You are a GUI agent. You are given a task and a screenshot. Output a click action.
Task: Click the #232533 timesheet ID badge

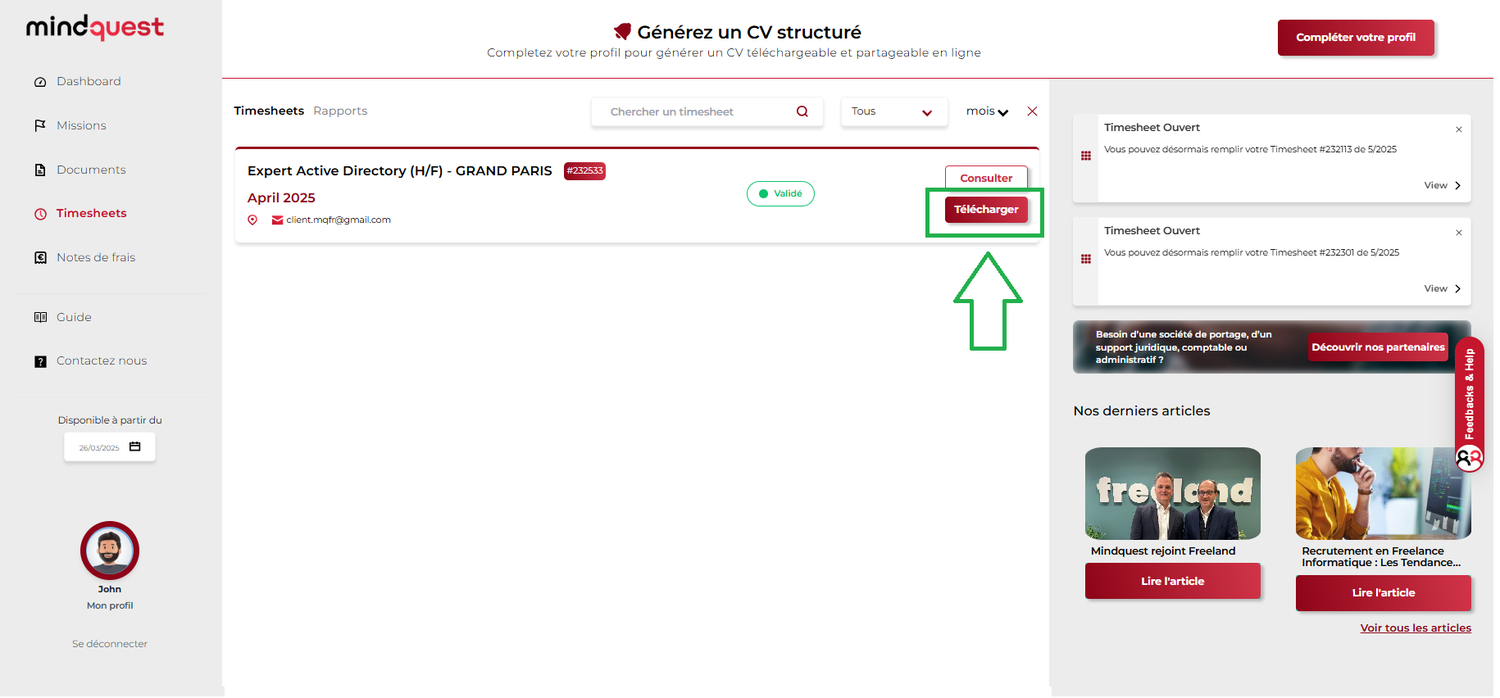click(585, 171)
